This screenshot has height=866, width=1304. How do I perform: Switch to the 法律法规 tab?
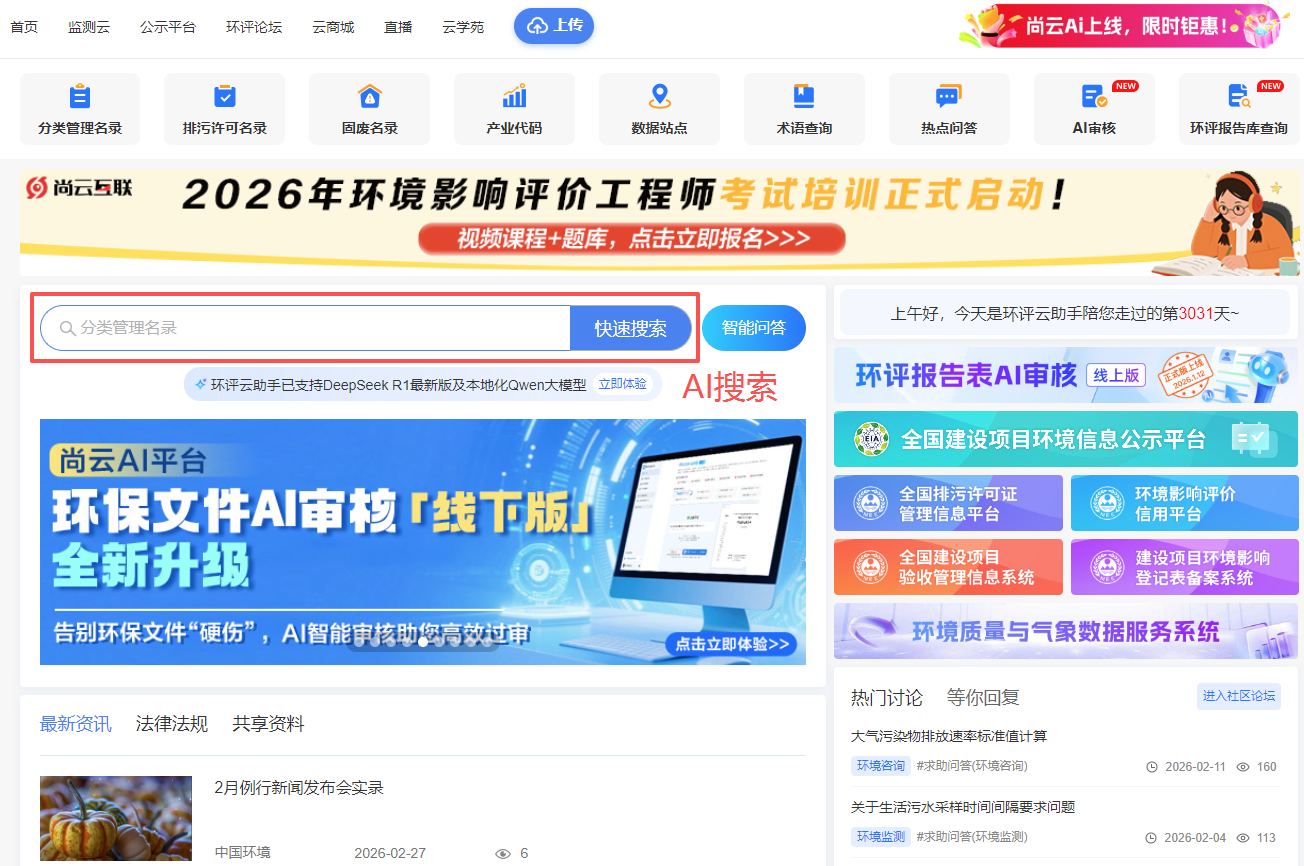click(x=172, y=724)
